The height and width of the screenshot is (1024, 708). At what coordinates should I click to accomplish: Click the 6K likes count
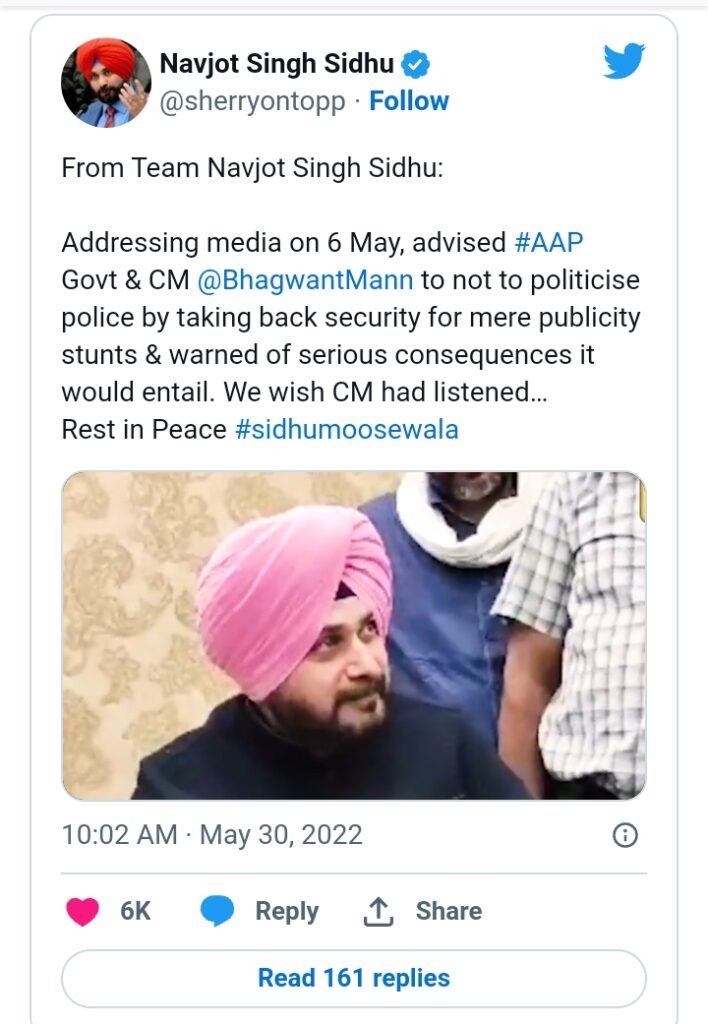coord(135,911)
